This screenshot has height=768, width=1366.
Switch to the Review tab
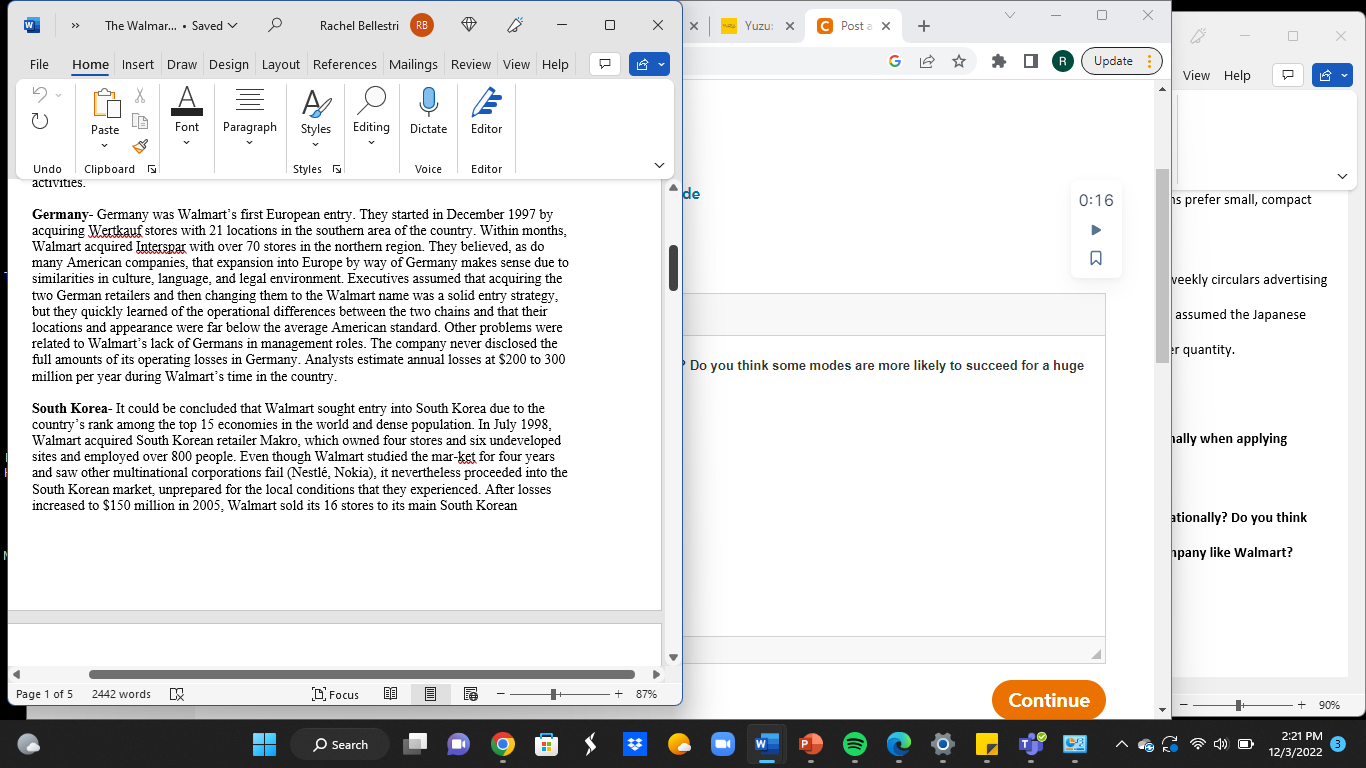tap(471, 64)
